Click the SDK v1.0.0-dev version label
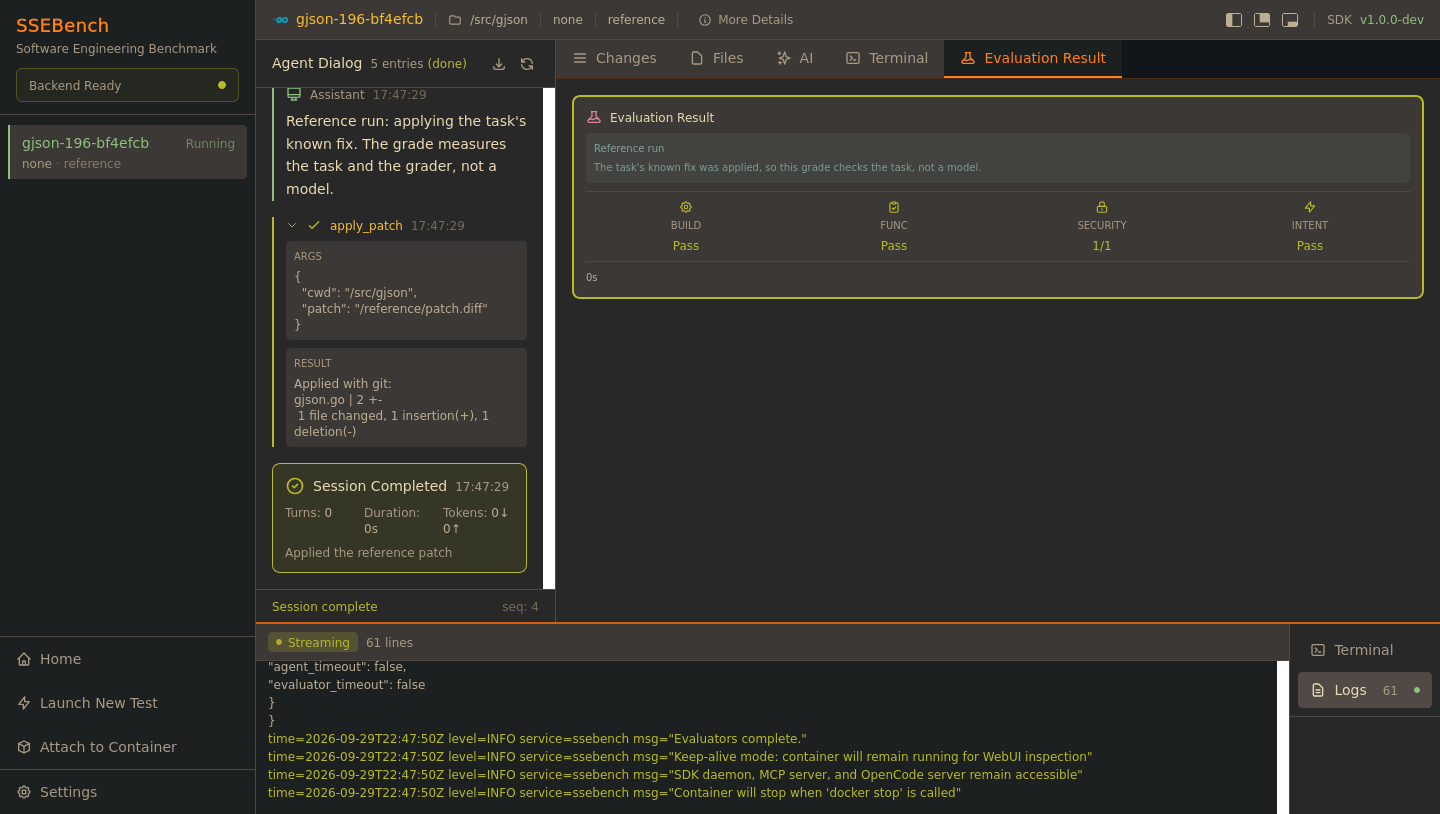The image size is (1440, 814). click(1375, 20)
